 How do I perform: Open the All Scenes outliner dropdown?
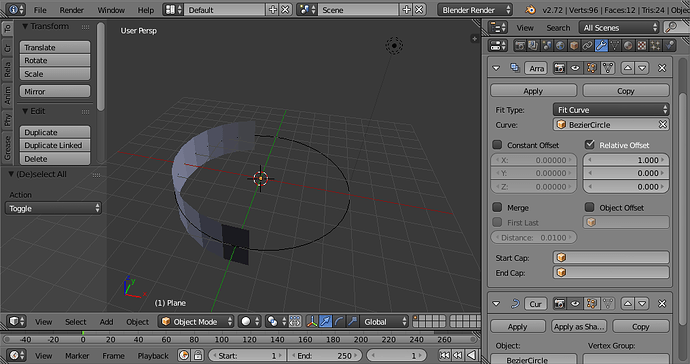(619, 28)
